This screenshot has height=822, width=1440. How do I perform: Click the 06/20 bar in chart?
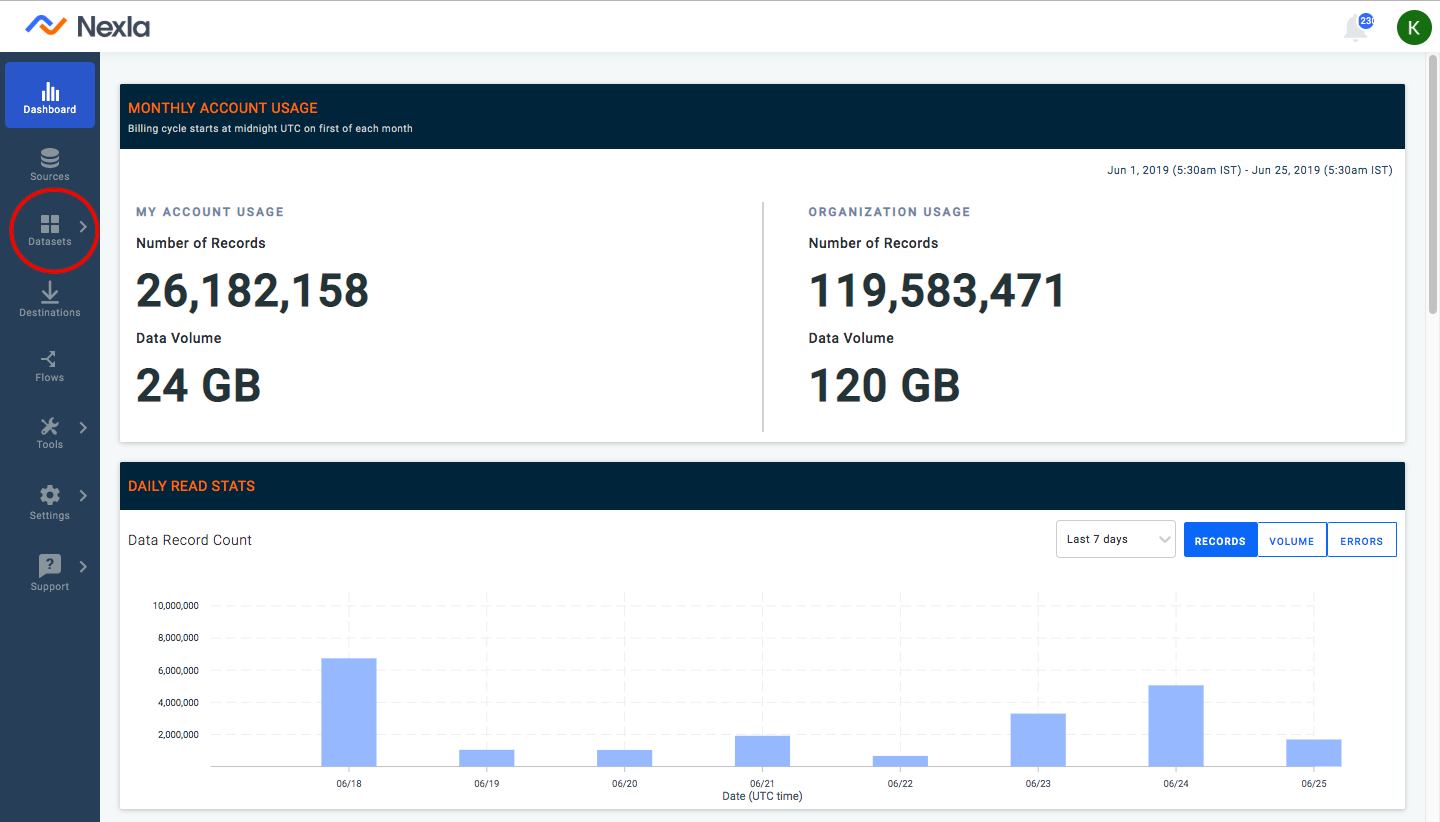[624, 758]
